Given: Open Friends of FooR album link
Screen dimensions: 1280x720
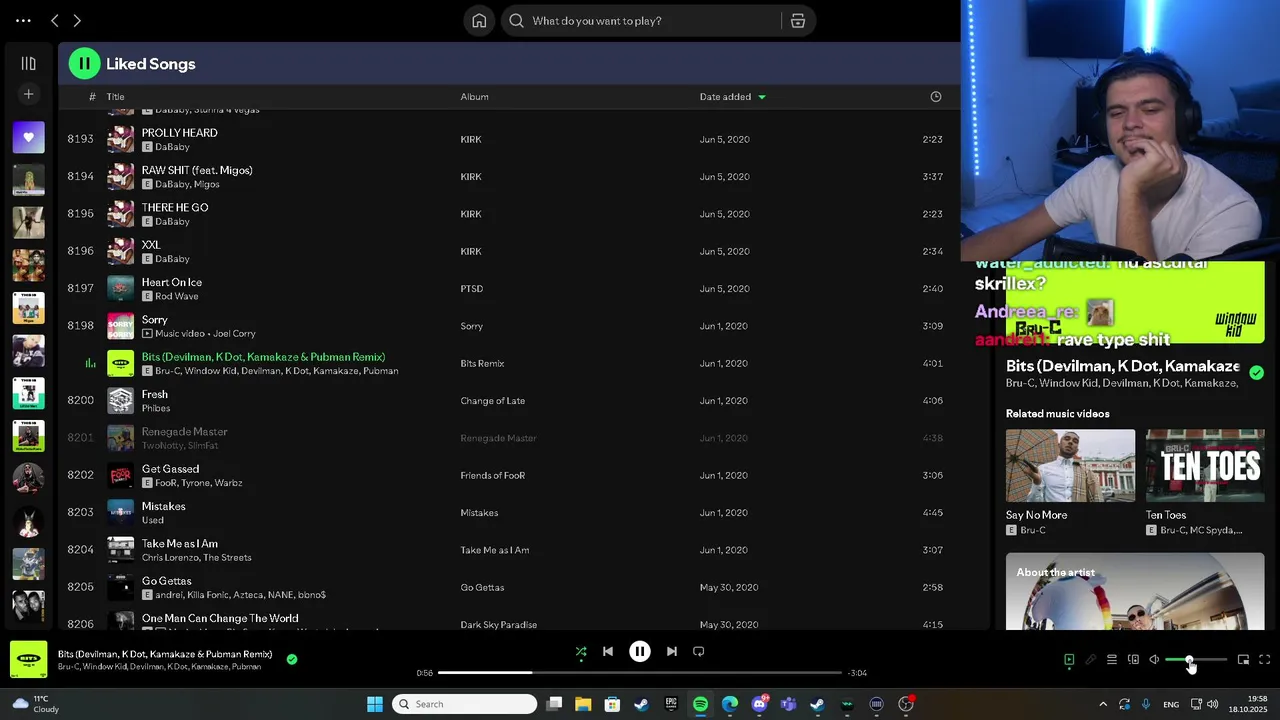Looking at the screenshot, I should point(492,476).
